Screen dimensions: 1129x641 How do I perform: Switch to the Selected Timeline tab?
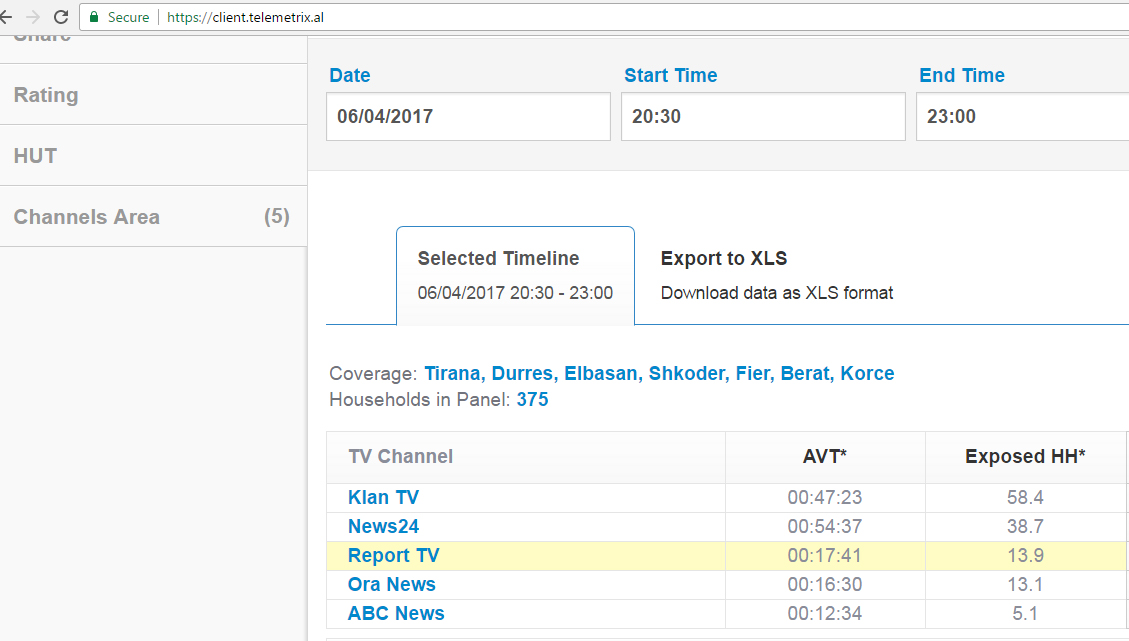coord(515,275)
